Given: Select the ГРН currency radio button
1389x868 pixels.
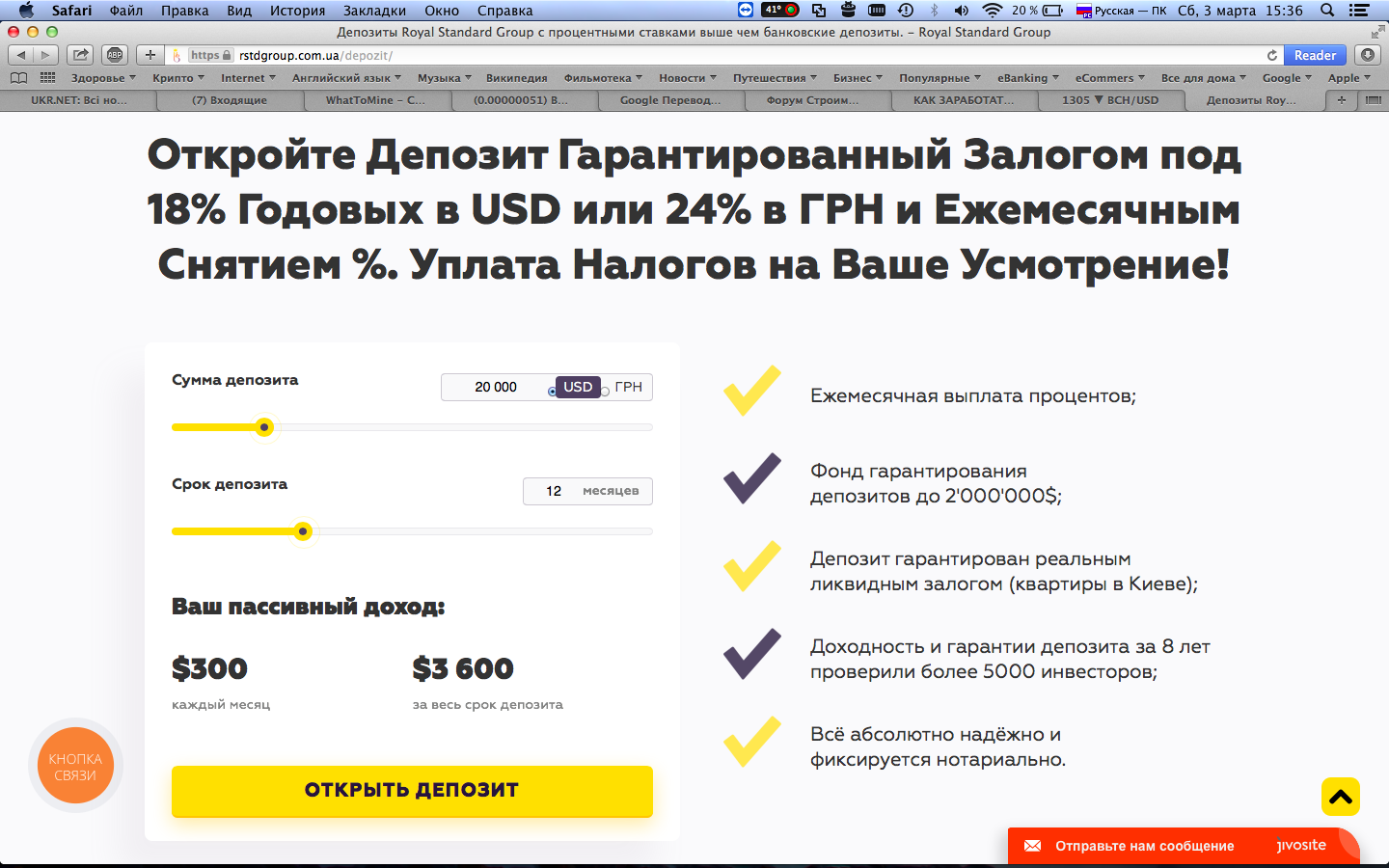Looking at the screenshot, I should pyautogui.click(x=605, y=391).
